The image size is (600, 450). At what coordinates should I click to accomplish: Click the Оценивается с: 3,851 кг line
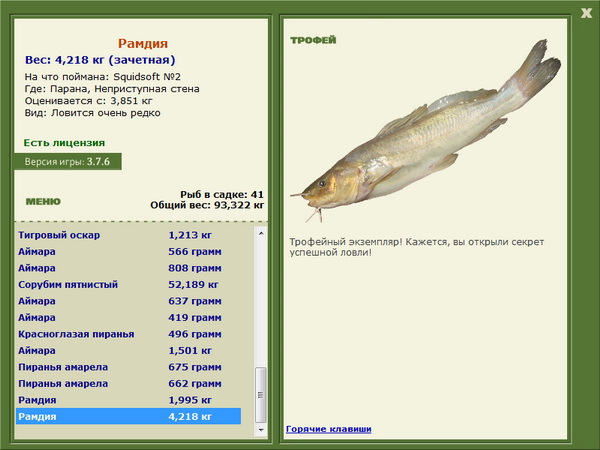click(88, 101)
